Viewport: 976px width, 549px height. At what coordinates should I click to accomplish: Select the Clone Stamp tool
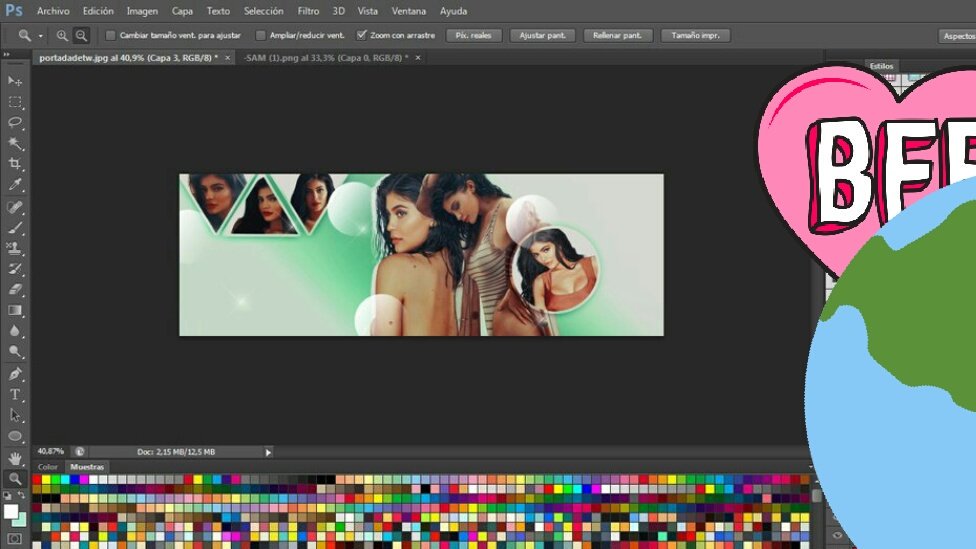pyautogui.click(x=15, y=248)
